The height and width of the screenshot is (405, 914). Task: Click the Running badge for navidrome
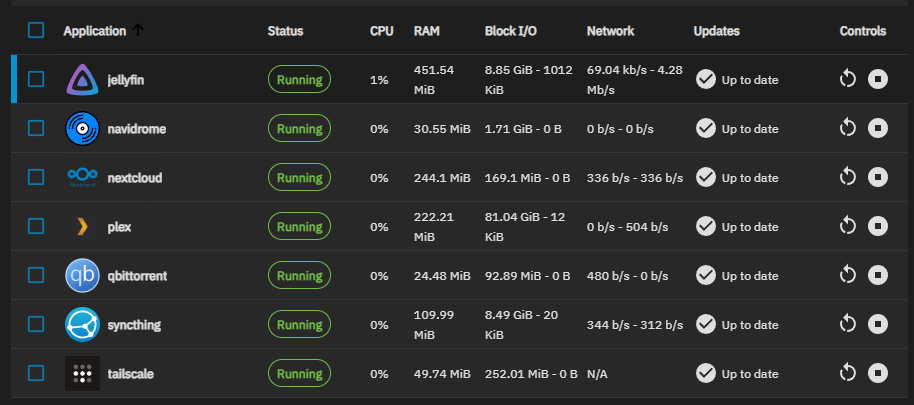click(x=299, y=129)
